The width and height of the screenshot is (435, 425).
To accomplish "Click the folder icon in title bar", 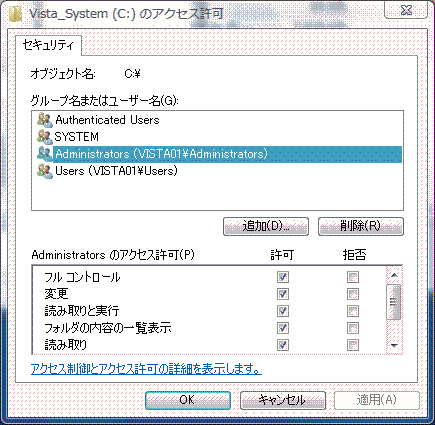I will point(15,14).
